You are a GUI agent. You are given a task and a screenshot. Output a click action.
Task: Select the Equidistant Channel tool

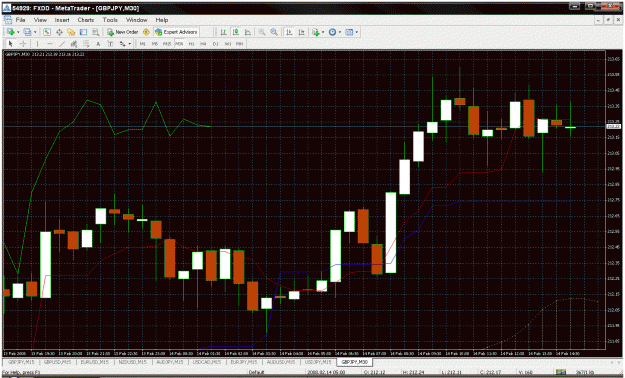click(74, 44)
